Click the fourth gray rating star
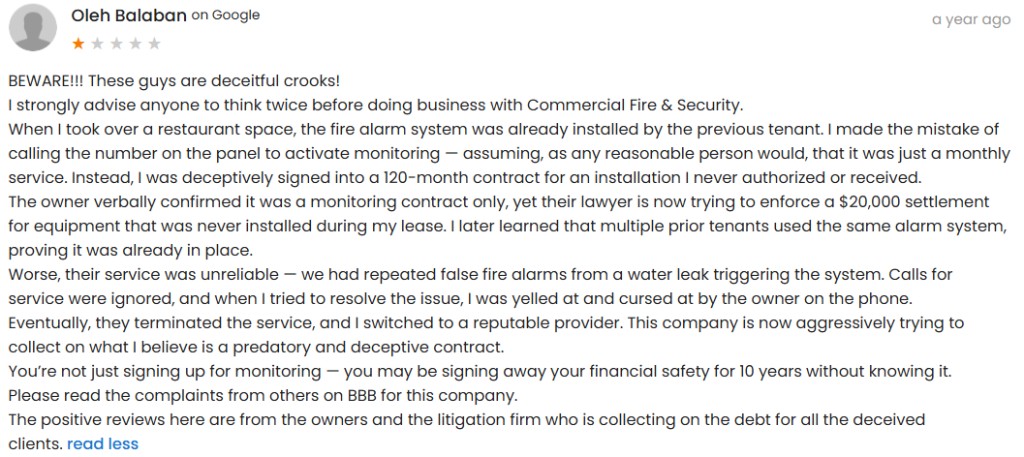The height and width of the screenshot is (457, 1024). tap(135, 44)
